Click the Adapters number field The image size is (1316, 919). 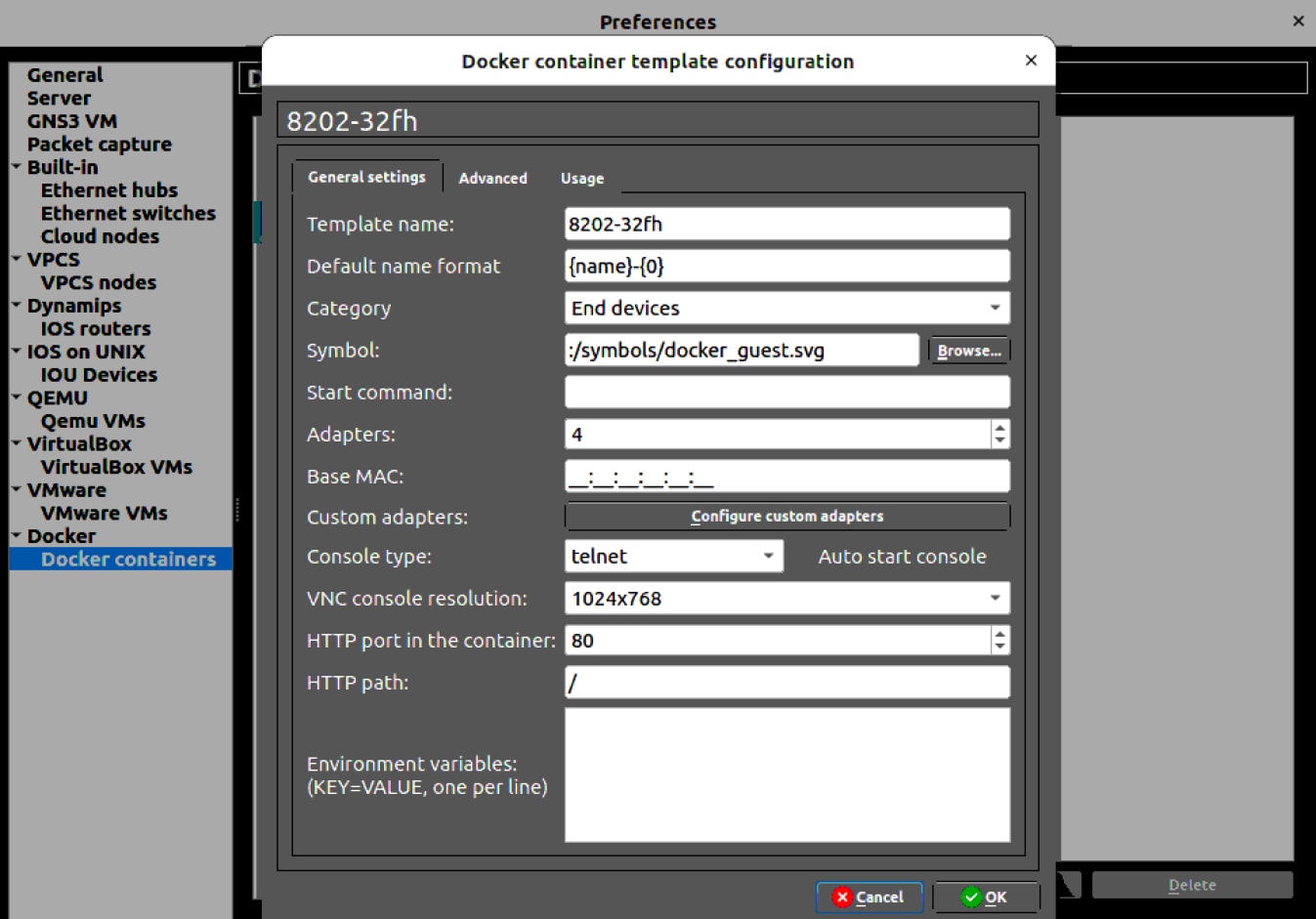(778, 435)
